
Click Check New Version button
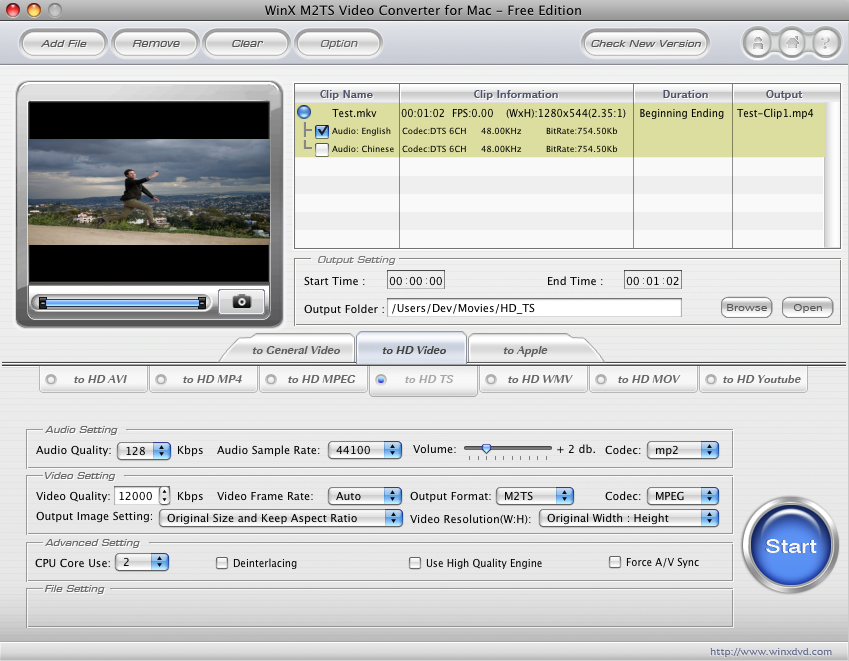tap(645, 43)
